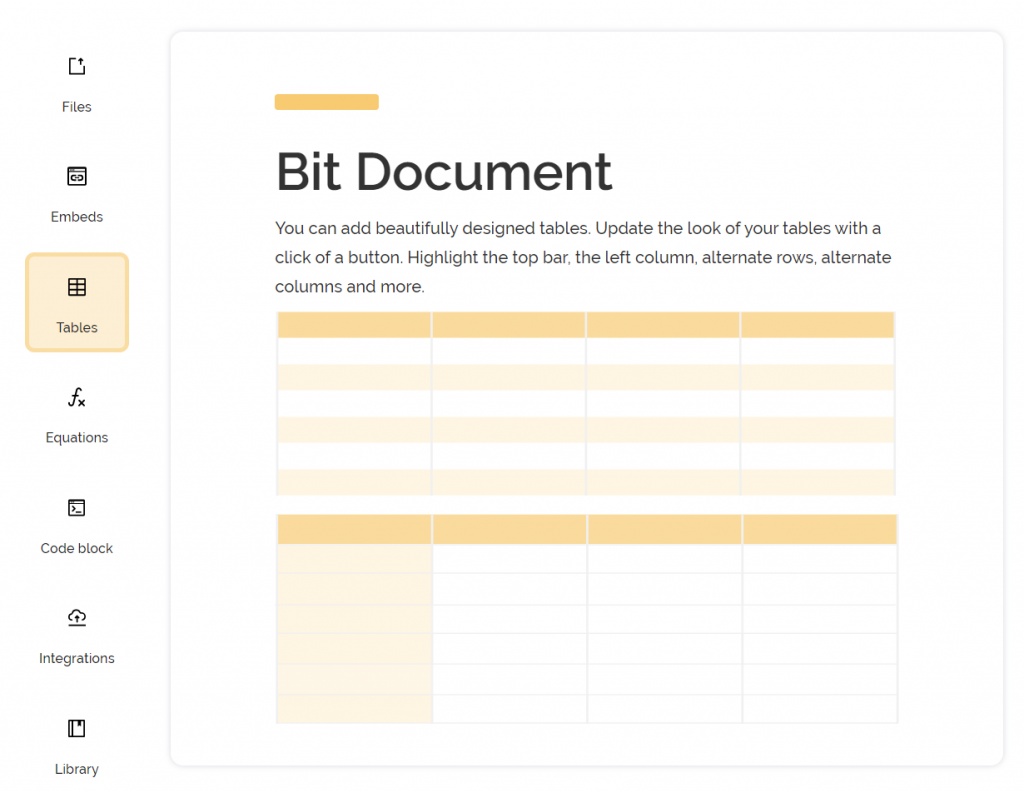
Task: Click the Embeds link-window icon
Action: (x=76, y=176)
